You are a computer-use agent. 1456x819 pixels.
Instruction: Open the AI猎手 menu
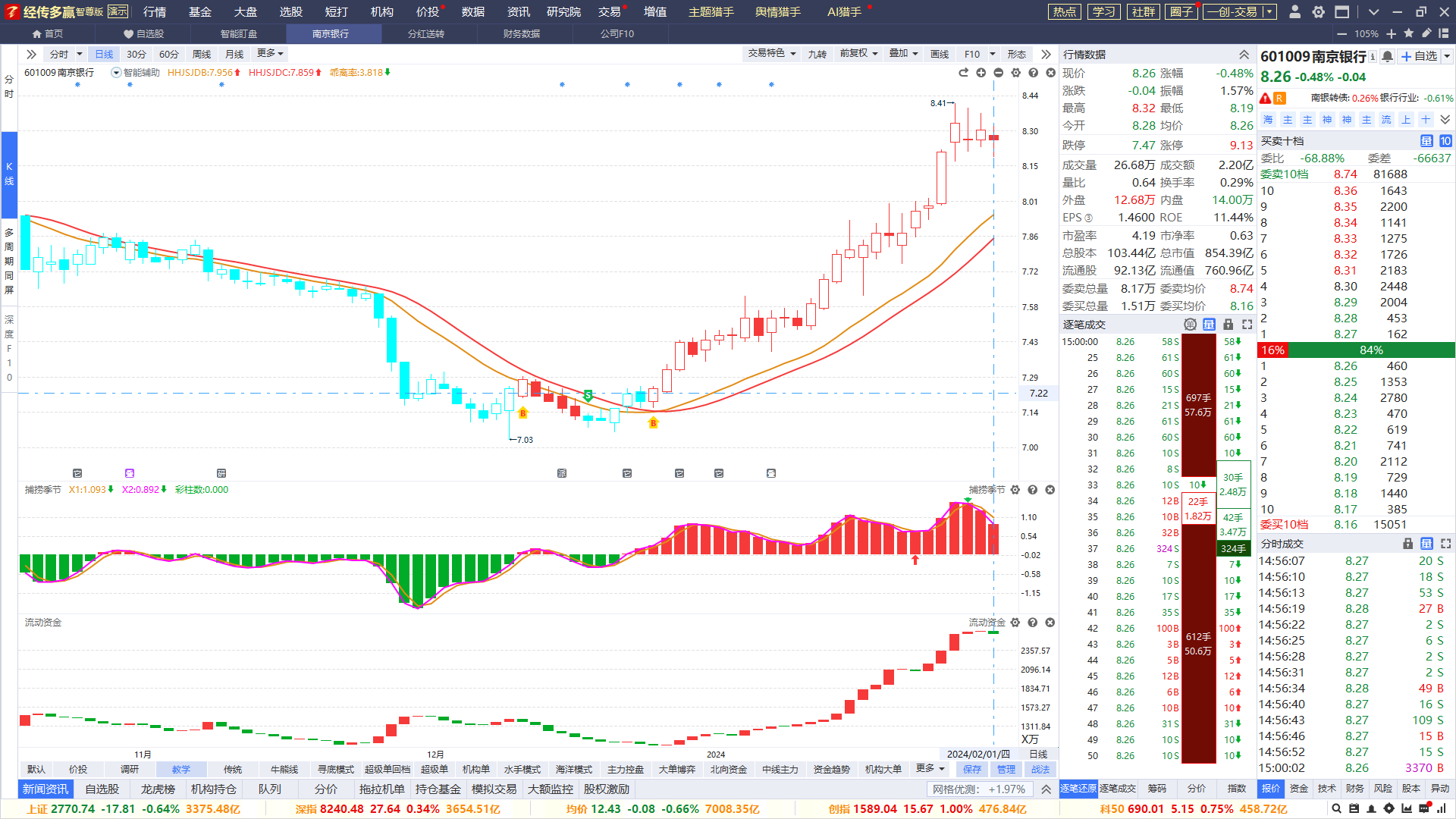[x=844, y=12]
